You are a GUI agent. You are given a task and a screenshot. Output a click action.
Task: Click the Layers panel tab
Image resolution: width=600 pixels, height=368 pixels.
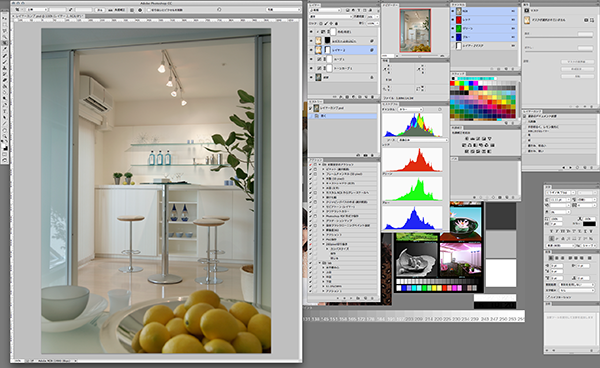(315, 5)
